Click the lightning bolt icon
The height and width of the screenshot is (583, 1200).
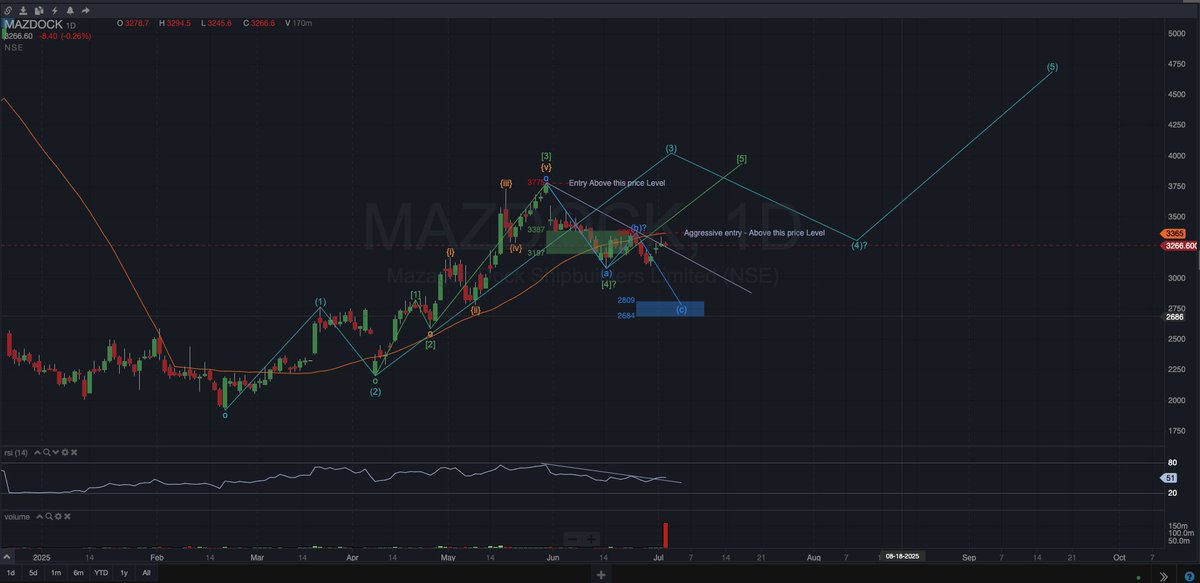point(54,10)
